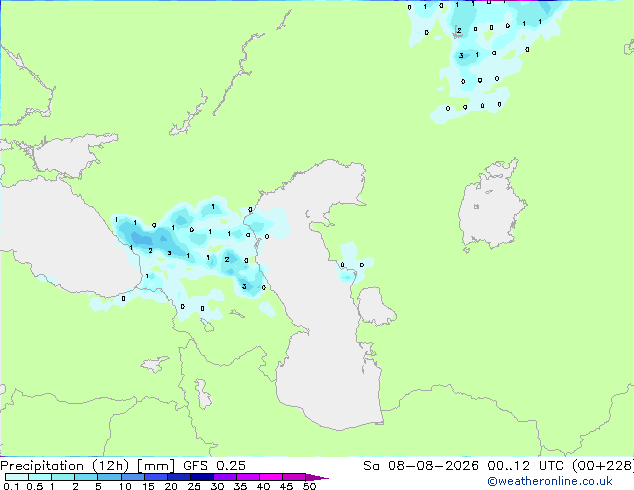Select the 0.1–0.5 mm legend color box
634x490 pixels.
(x=17, y=477)
